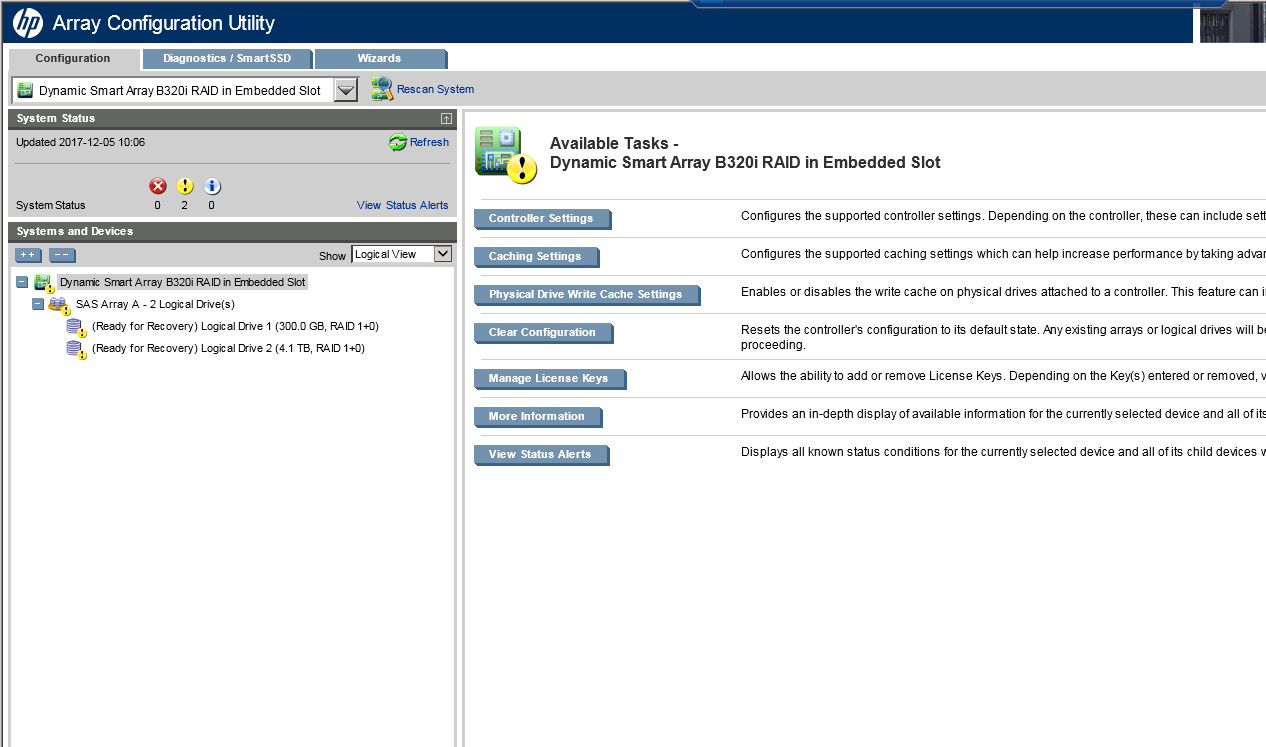Click the server thumbnail image in header
The height and width of the screenshot is (747, 1266).
1233,22
